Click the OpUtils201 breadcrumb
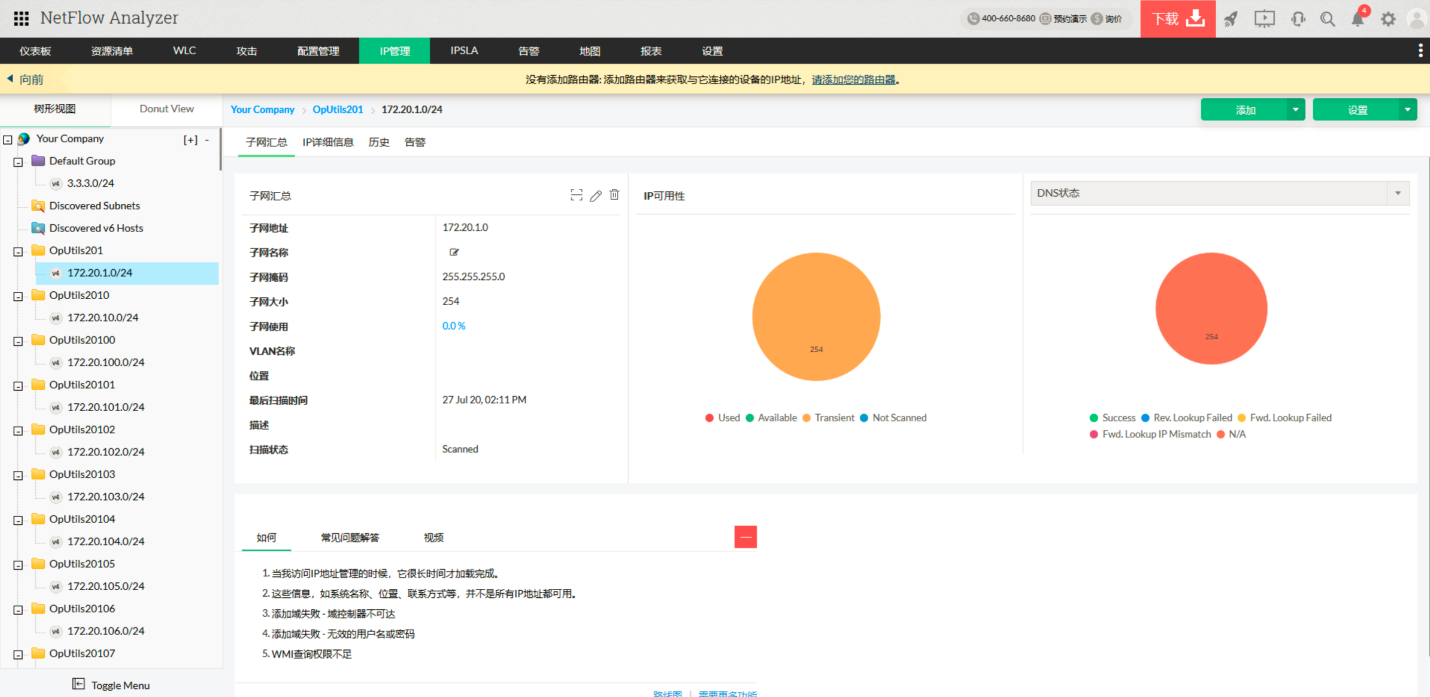This screenshot has width=1430, height=697. [338, 109]
